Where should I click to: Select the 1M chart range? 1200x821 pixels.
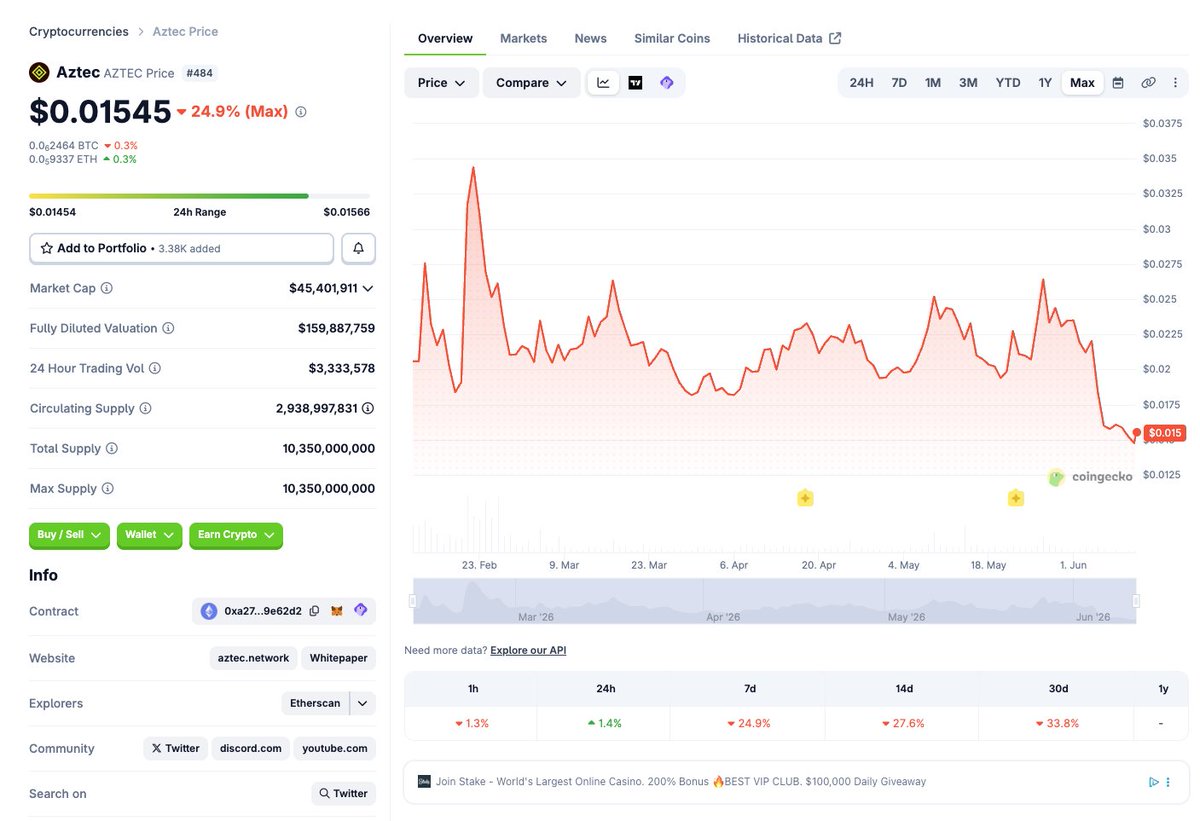933,83
